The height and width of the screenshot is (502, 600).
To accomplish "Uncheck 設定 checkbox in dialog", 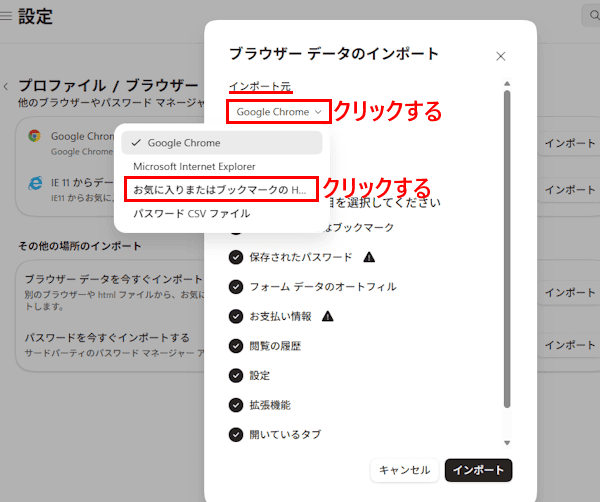I will coord(236,375).
